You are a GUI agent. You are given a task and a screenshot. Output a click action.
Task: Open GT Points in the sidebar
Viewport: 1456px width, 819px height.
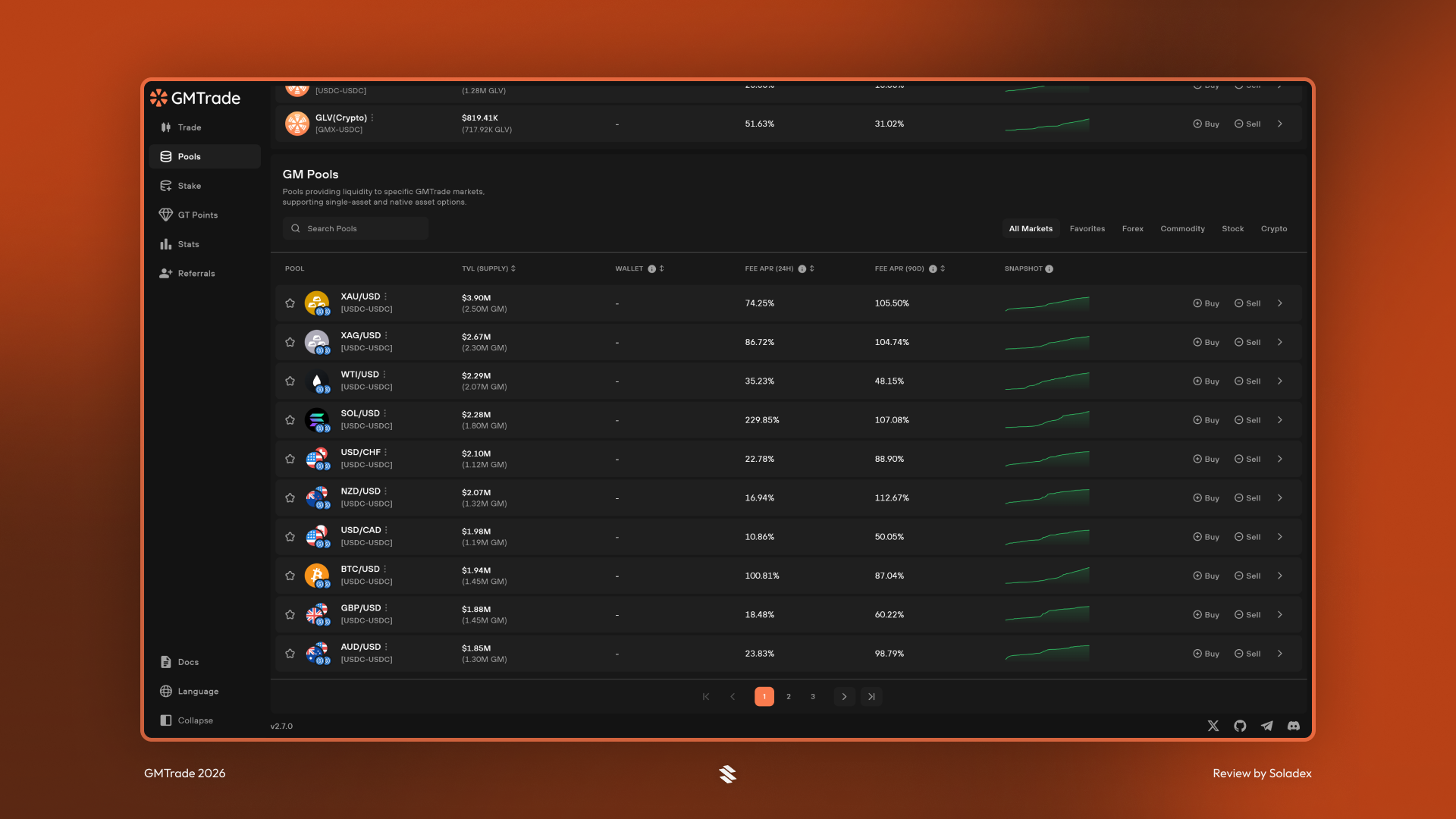[205, 215]
